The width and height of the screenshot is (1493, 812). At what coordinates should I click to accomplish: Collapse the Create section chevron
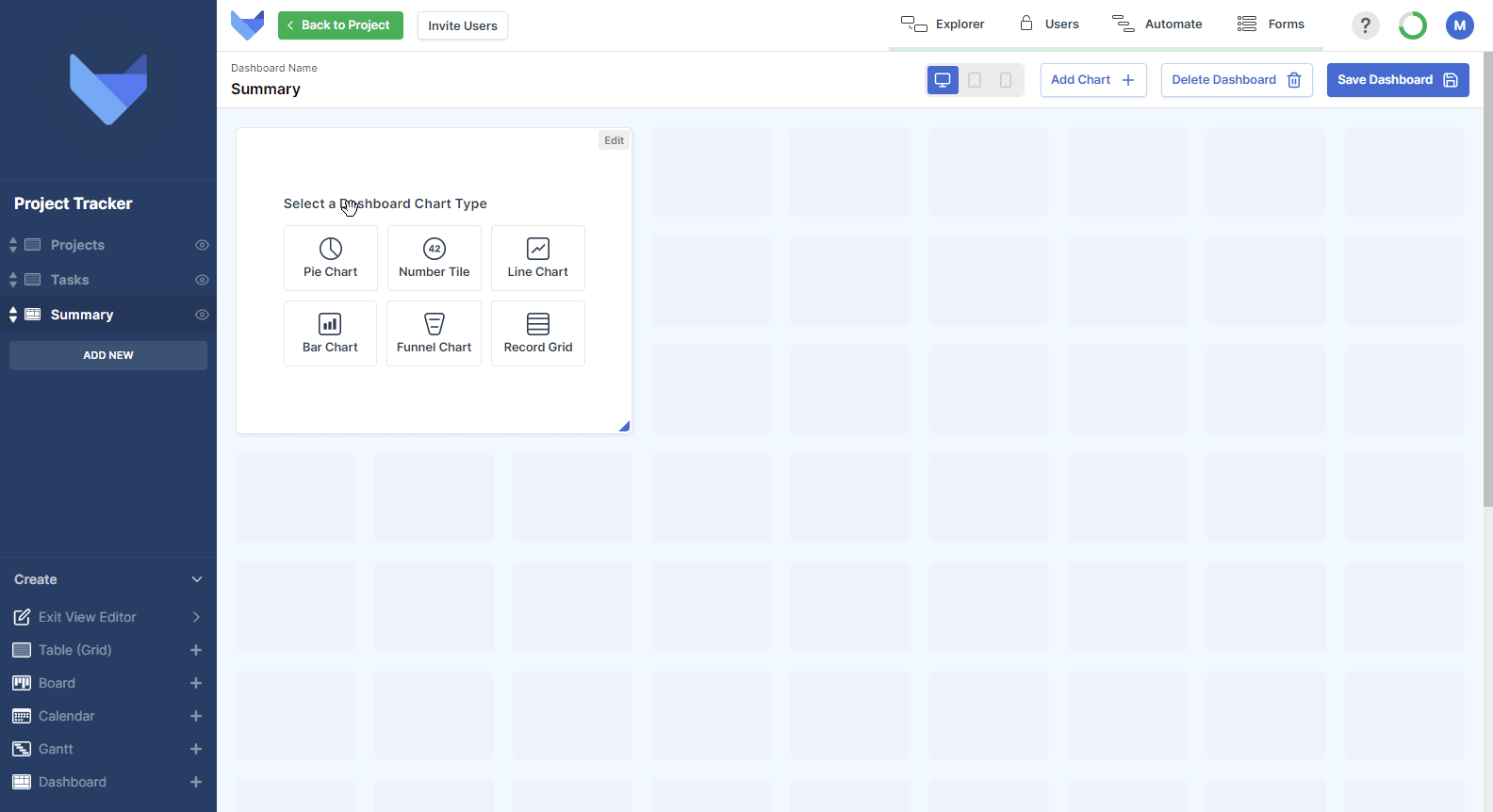point(197,579)
